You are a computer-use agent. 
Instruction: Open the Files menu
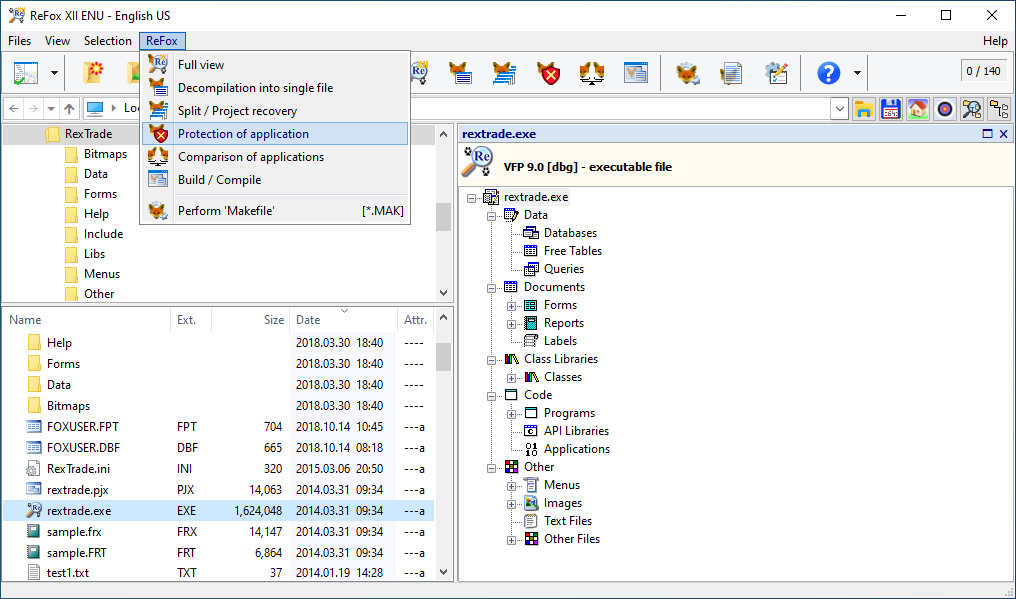point(19,41)
